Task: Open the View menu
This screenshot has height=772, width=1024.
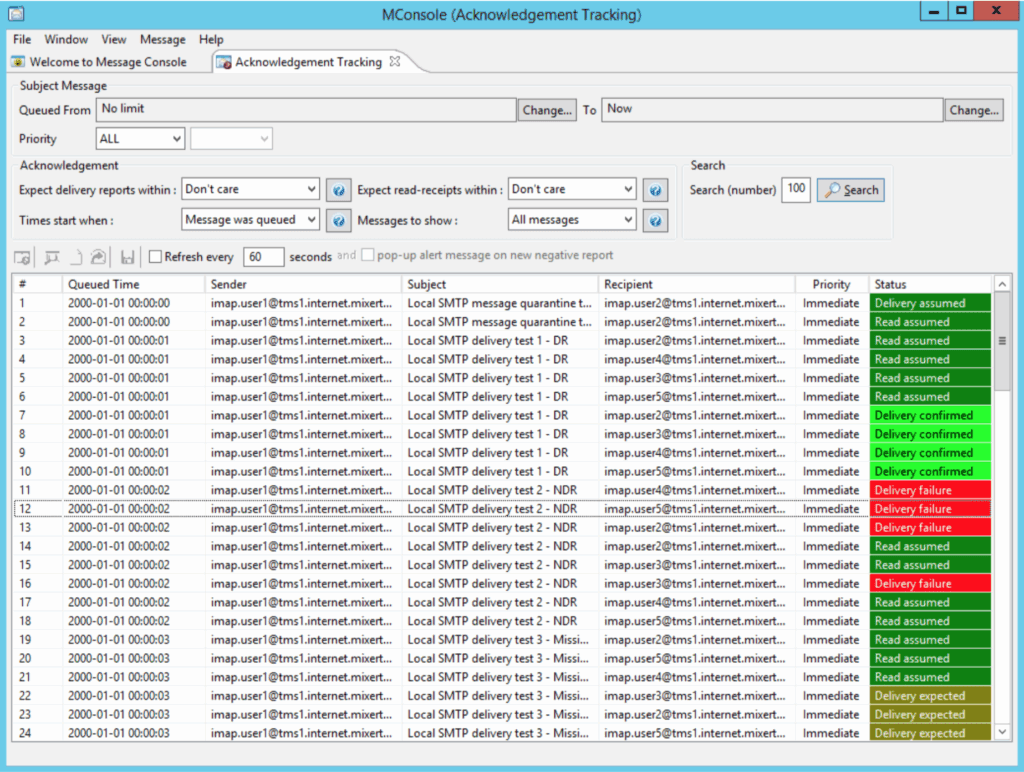Action: pyautogui.click(x=114, y=39)
